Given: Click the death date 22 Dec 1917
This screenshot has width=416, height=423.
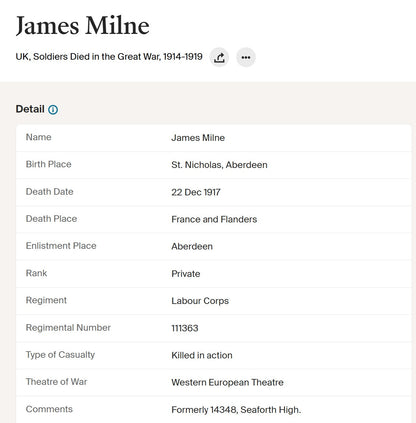Looking at the screenshot, I should (196, 192).
